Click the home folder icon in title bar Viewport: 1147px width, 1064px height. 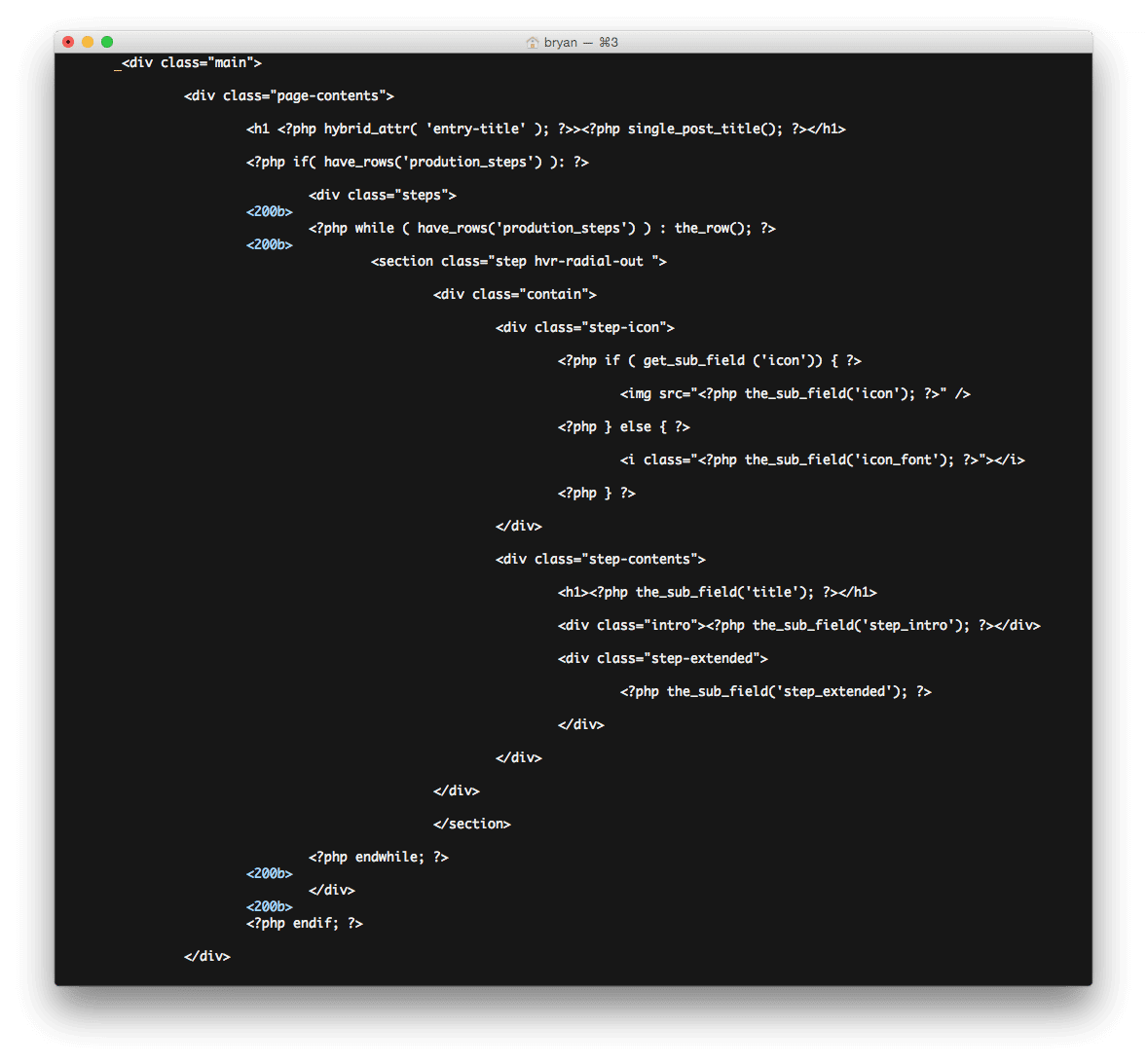point(532,42)
